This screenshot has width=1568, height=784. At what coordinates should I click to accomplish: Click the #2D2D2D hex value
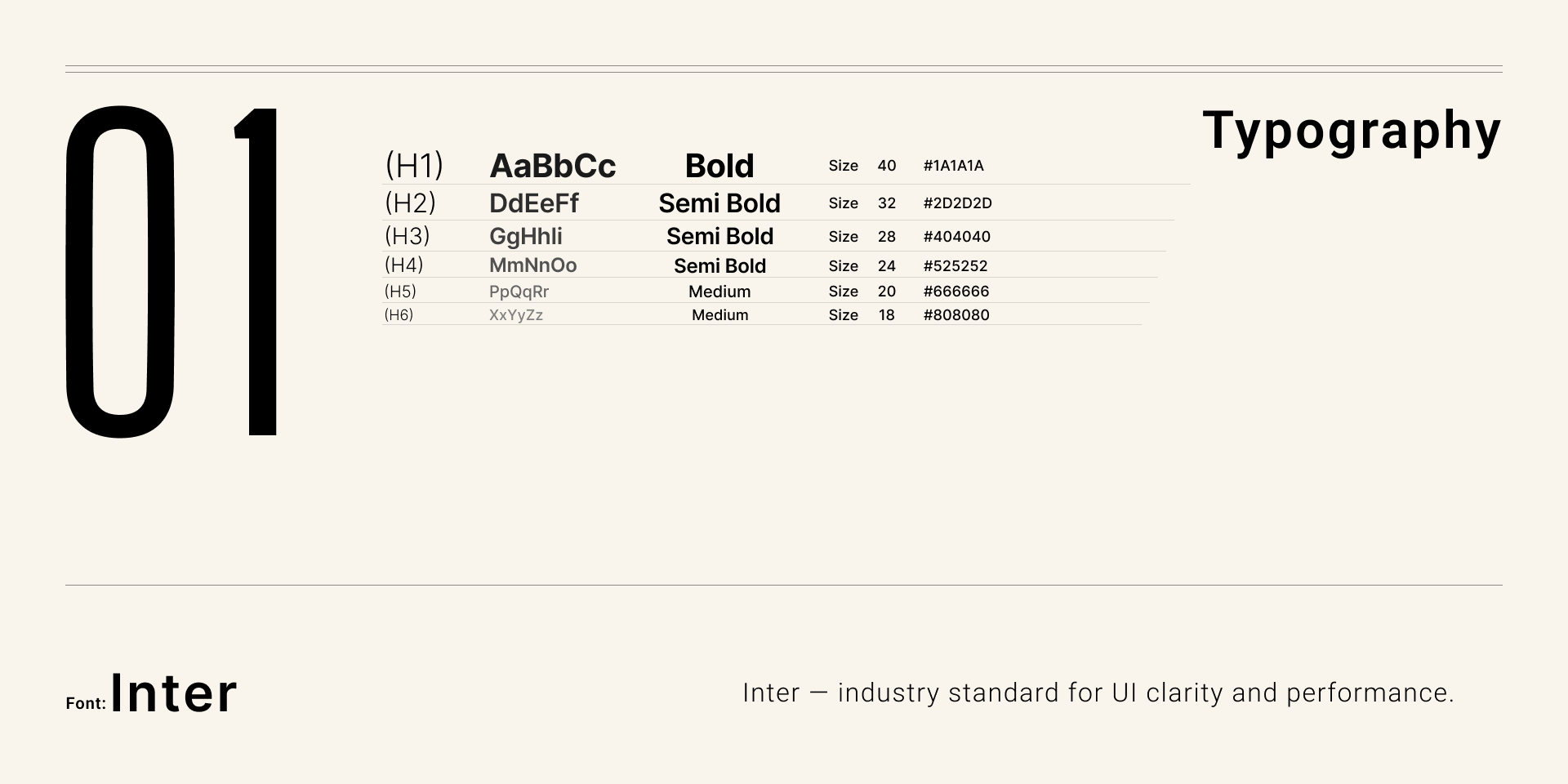[x=957, y=203]
